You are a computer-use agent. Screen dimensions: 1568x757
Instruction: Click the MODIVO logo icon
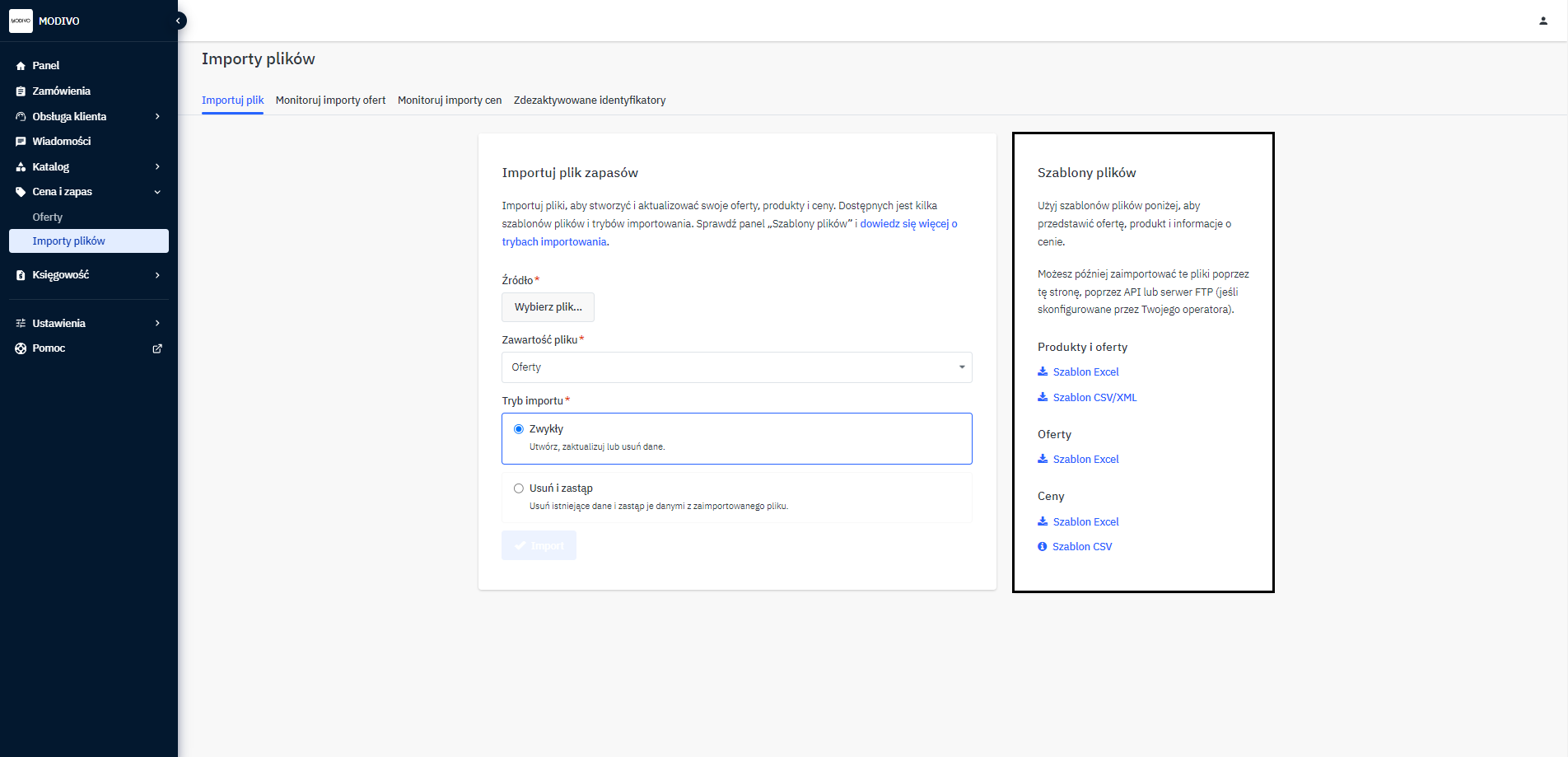pos(21,21)
